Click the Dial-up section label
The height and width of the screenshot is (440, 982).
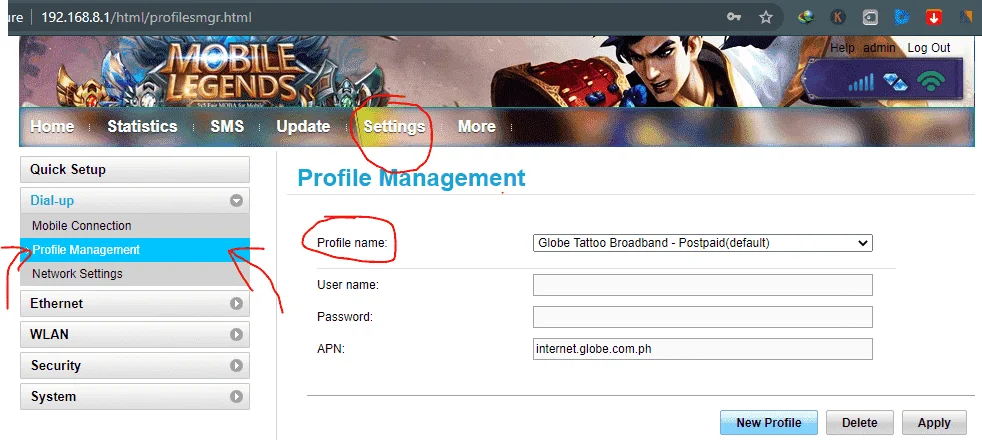tap(52, 201)
